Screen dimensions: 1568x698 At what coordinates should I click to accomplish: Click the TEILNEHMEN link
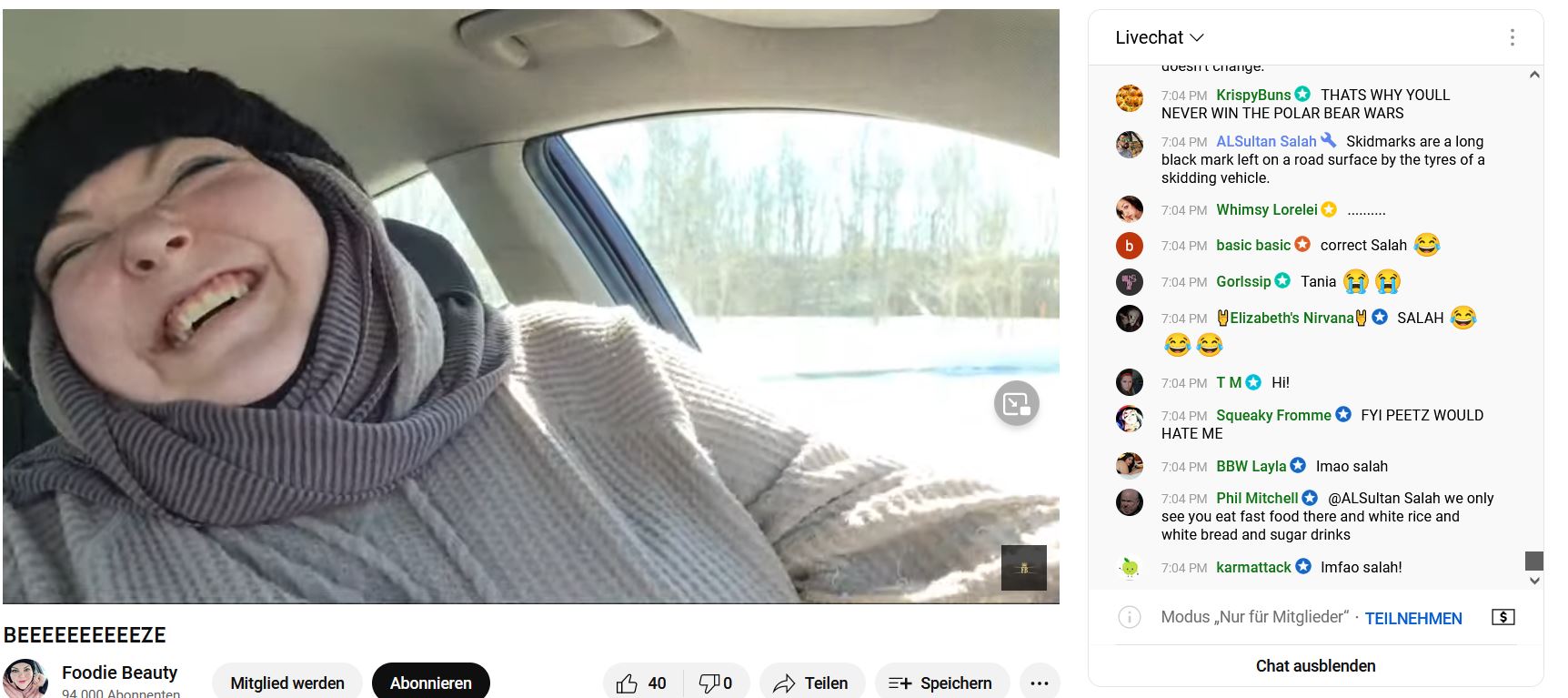(1413, 618)
